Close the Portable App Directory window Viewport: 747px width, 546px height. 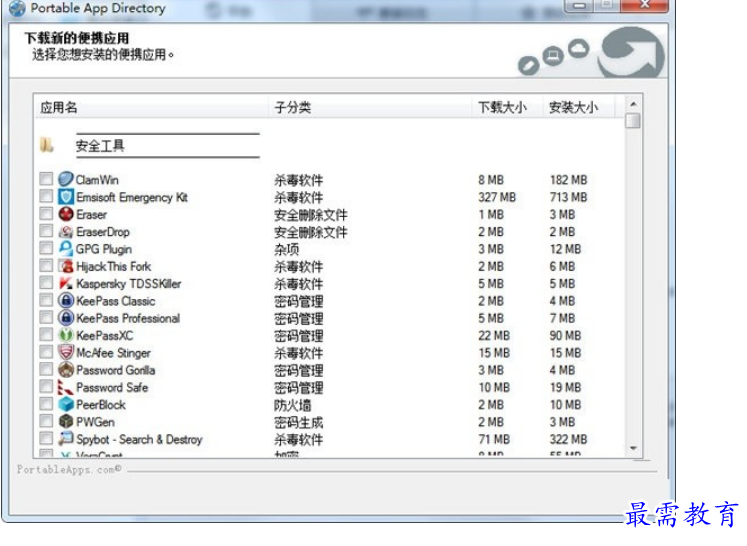coord(645,5)
